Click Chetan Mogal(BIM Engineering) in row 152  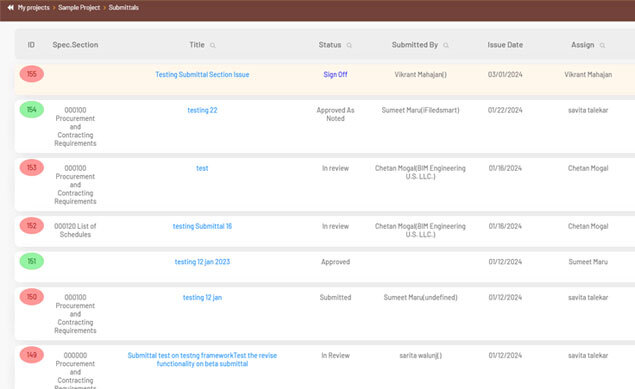[420, 230]
